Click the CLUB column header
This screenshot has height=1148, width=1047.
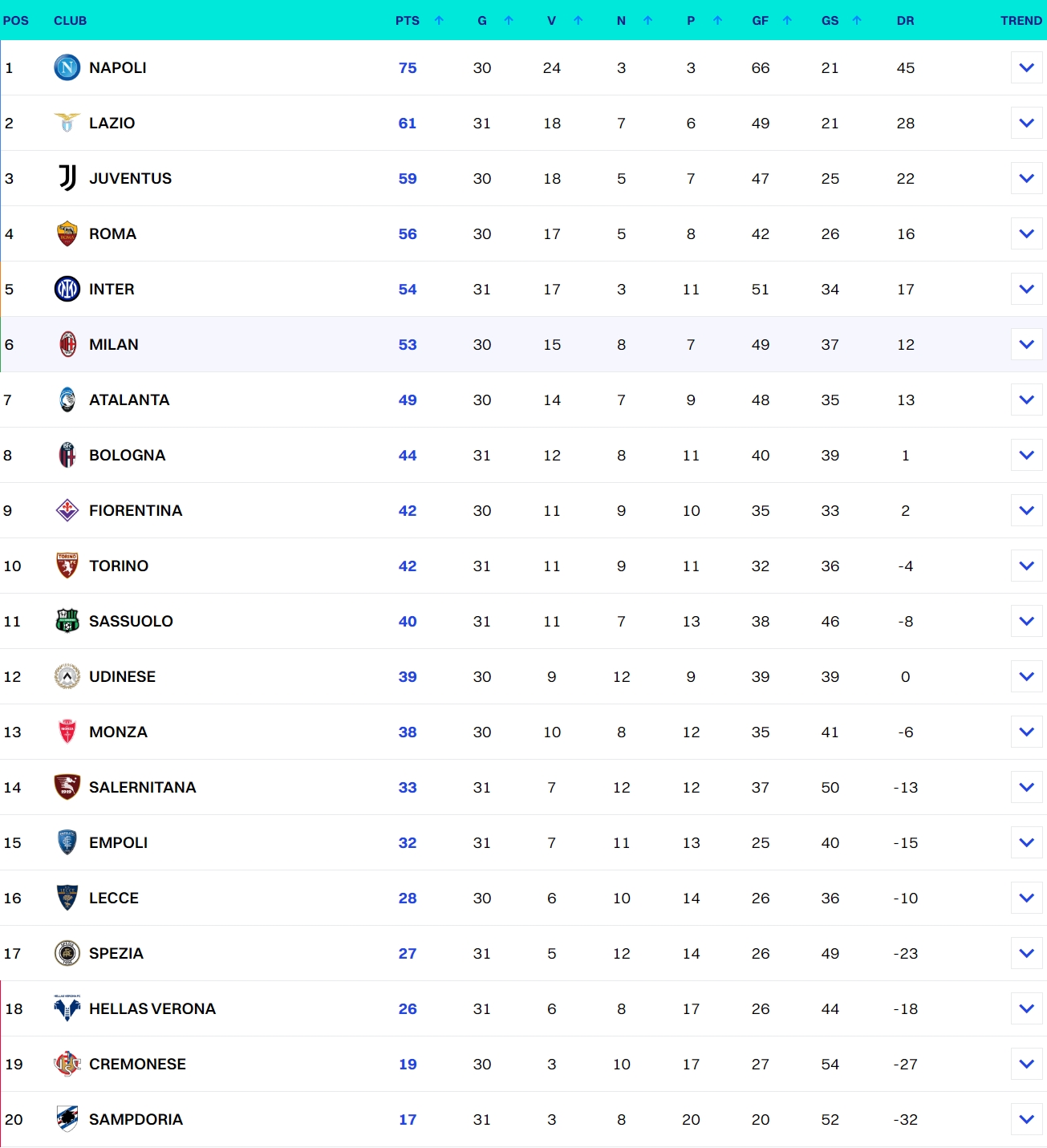click(x=70, y=21)
